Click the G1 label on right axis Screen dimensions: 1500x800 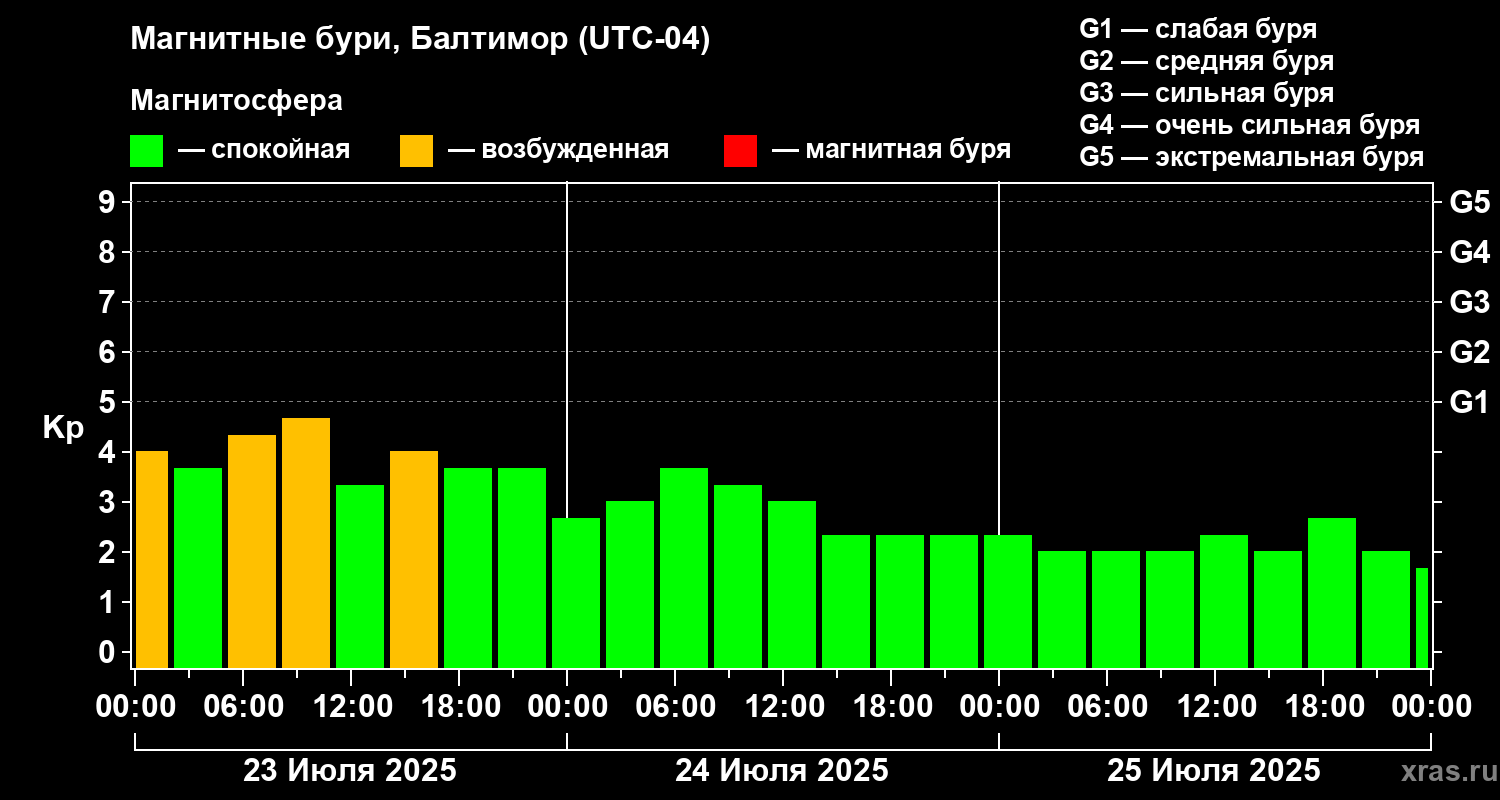(1469, 403)
